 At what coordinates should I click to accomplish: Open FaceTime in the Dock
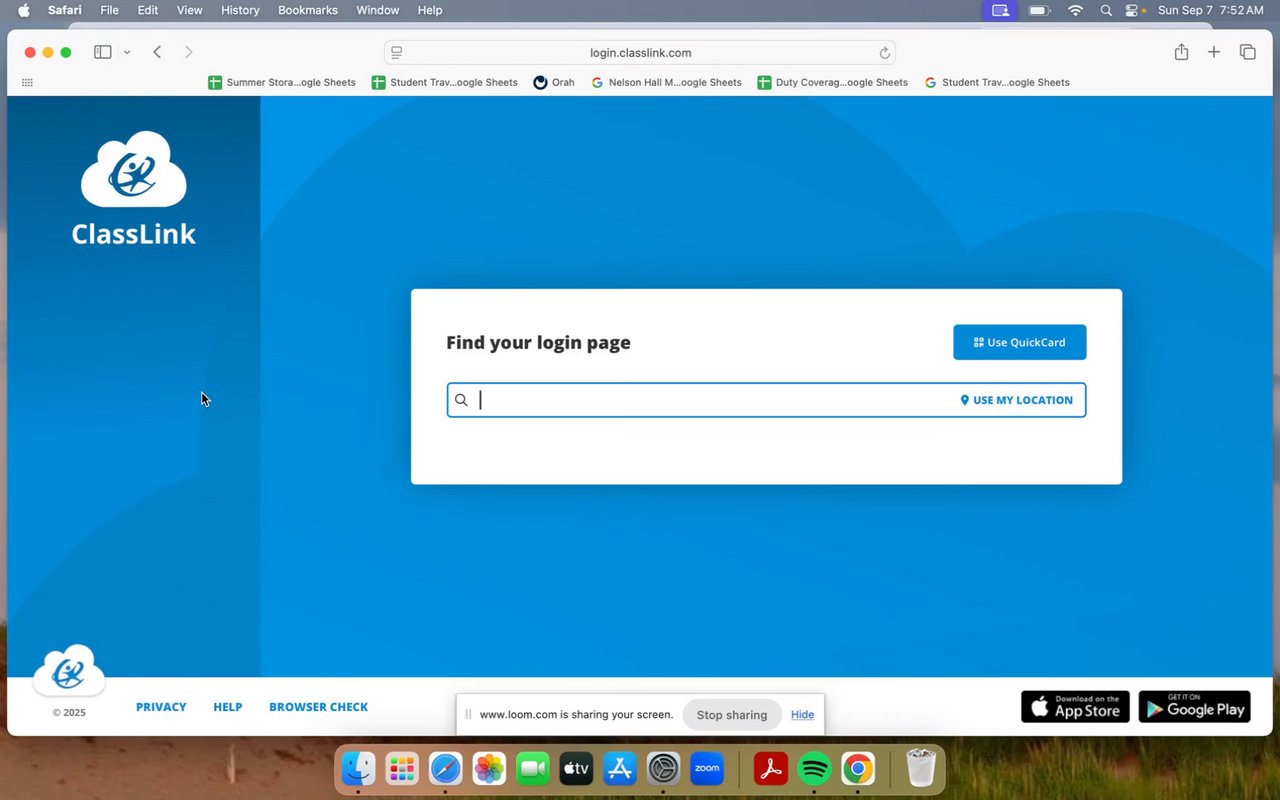click(x=533, y=768)
